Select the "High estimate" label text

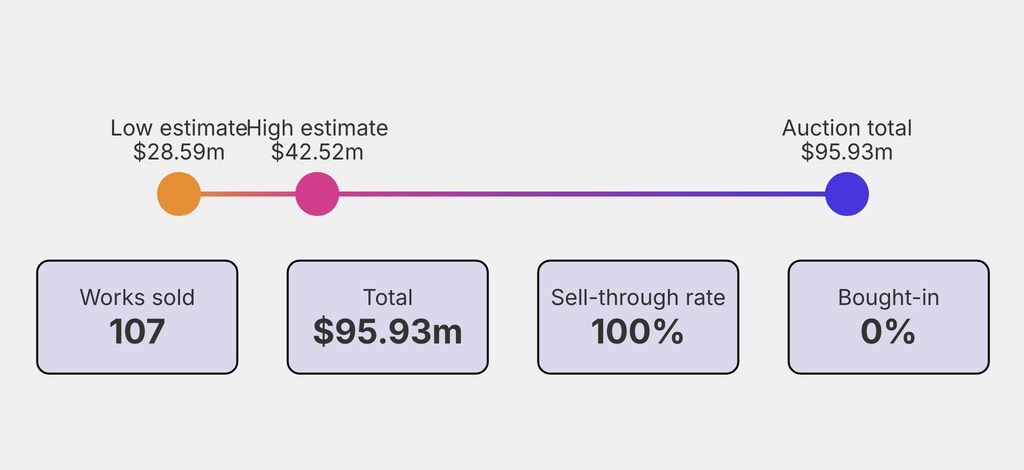[x=318, y=128]
